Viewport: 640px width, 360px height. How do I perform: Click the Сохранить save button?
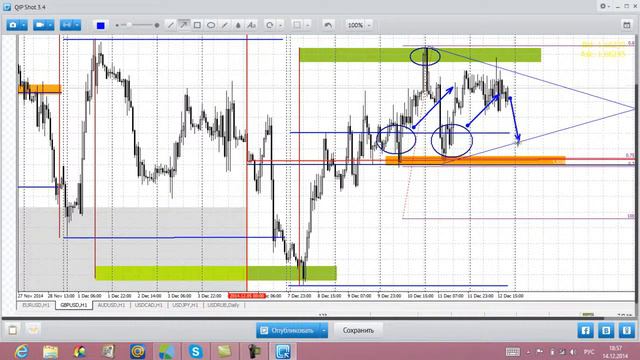(358, 330)
